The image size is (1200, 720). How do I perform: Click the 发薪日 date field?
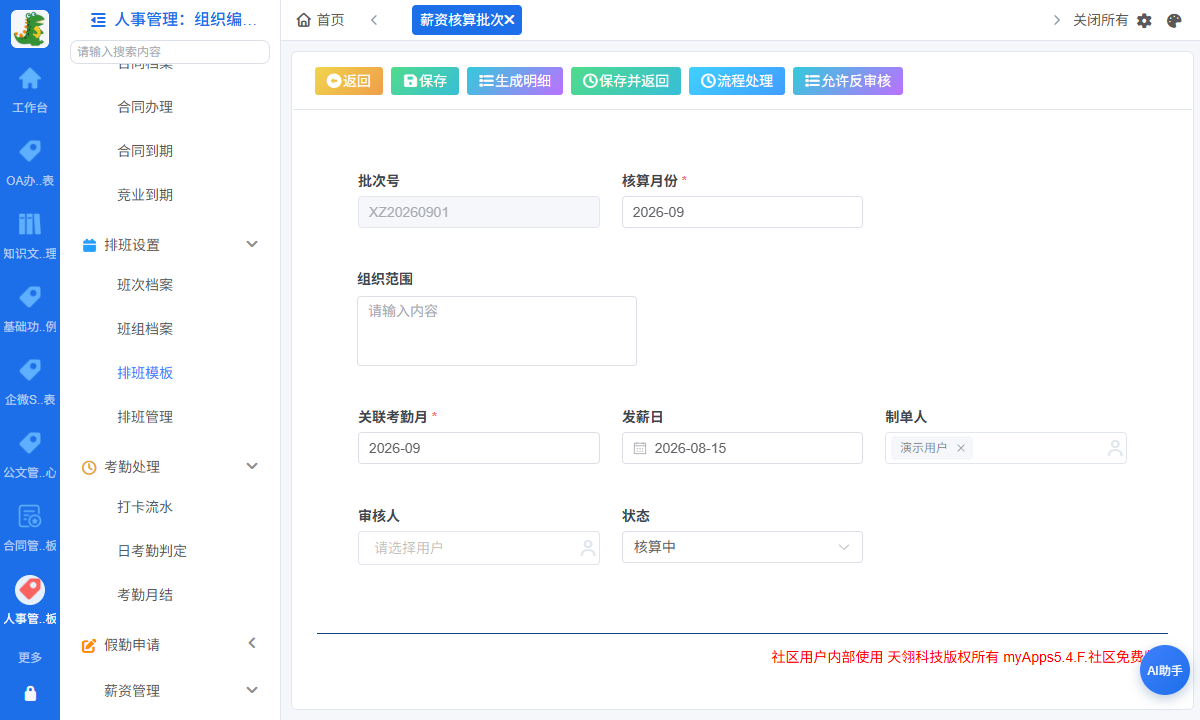pos(742,448)
